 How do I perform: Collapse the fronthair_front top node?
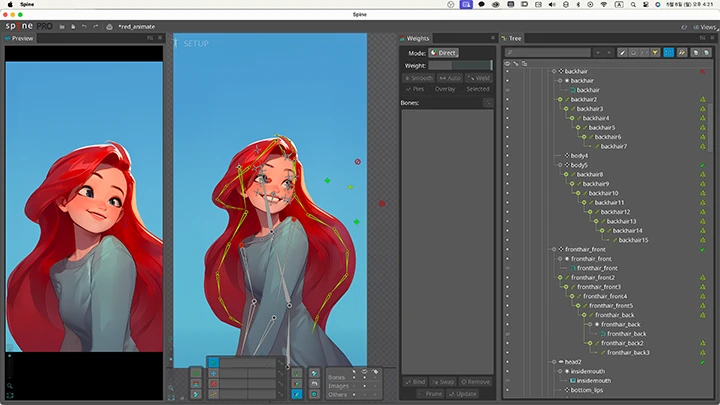[554, 249]
